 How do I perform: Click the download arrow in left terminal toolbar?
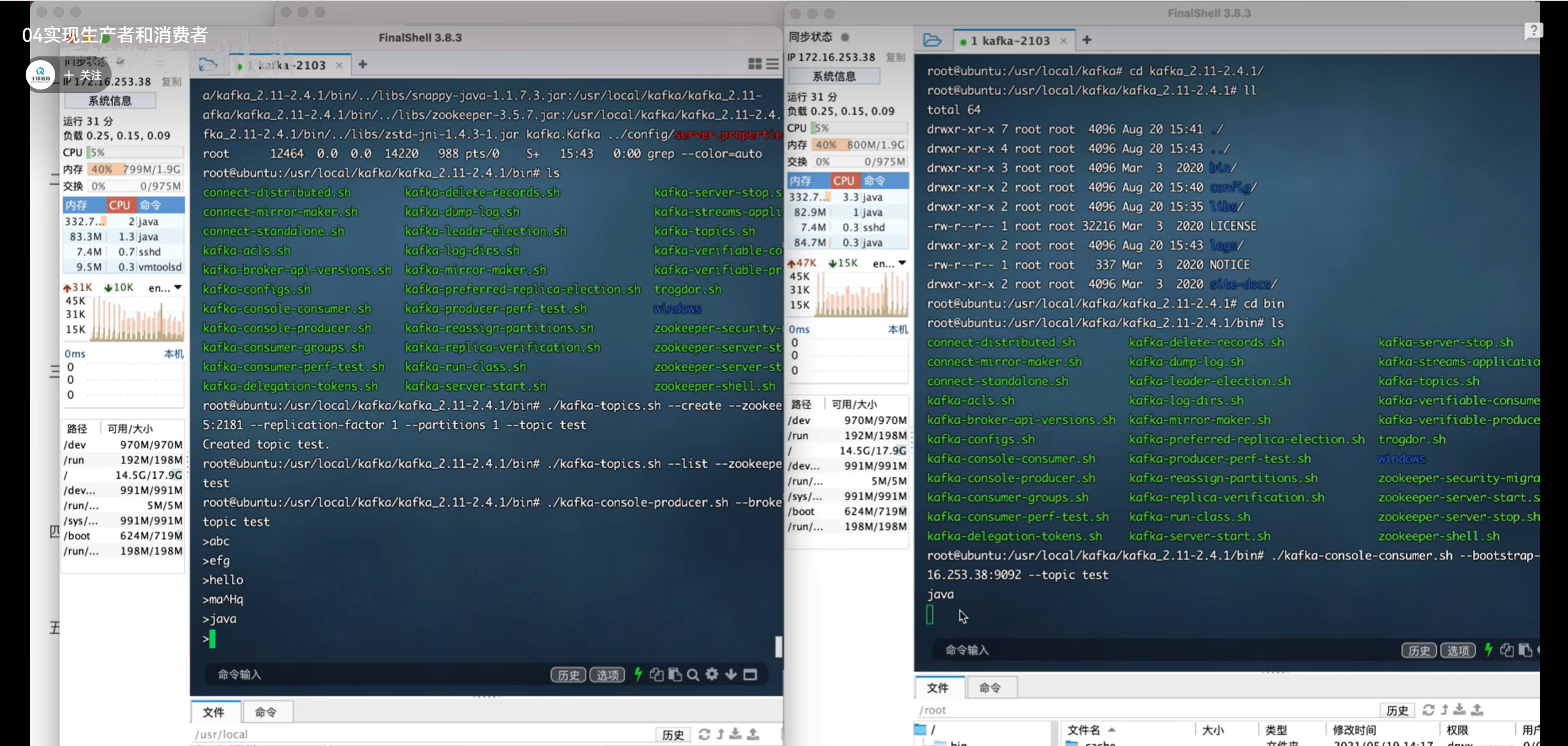[x=731, y=674]
